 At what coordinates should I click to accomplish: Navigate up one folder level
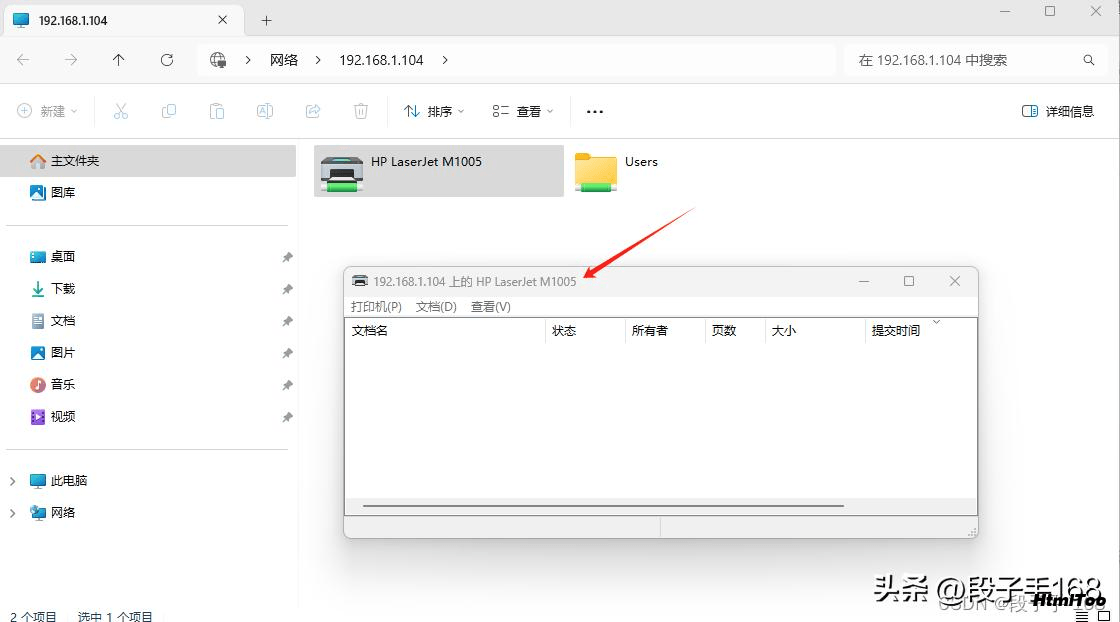[x=119, y=60]
